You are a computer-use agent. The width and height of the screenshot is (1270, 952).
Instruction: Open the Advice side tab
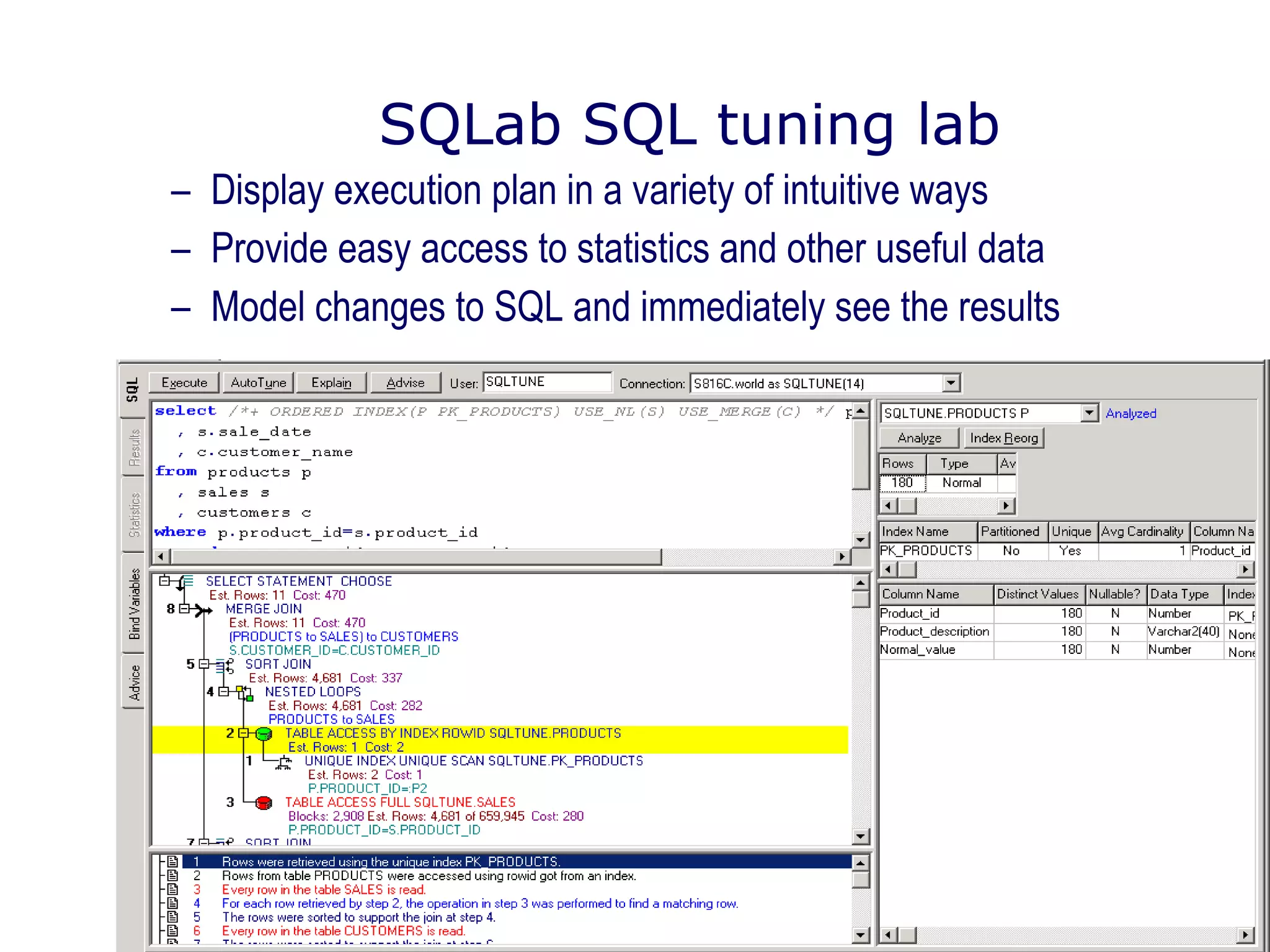[133, 681]
